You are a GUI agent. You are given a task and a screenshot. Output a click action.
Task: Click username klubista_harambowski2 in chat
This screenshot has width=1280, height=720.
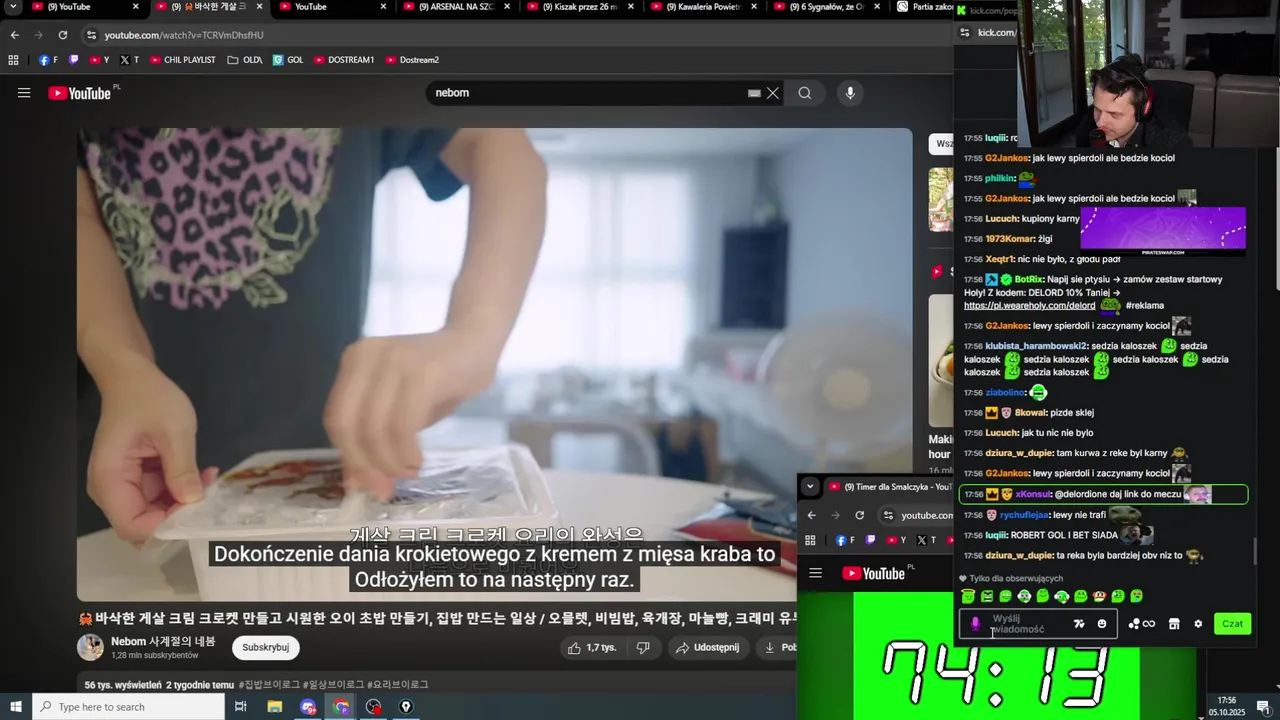click(x=1036, y=346)
